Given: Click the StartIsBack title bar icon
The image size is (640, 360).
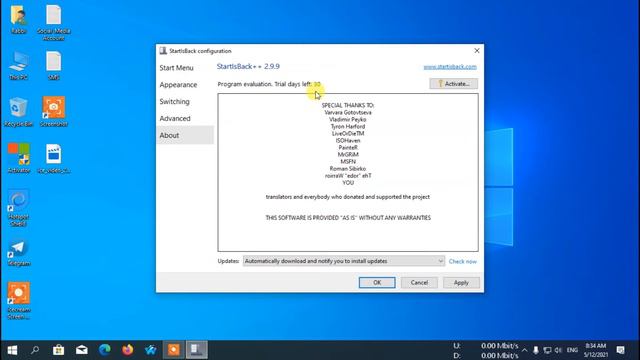Looking at the screenshot, I should [163, 51].
